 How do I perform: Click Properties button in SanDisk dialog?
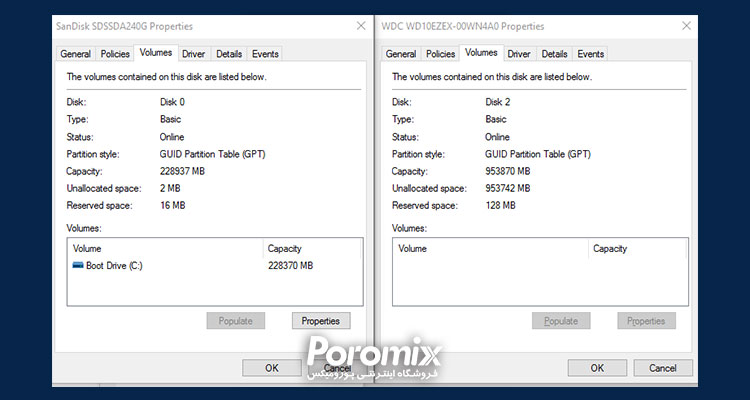click(x=321, y=321)
